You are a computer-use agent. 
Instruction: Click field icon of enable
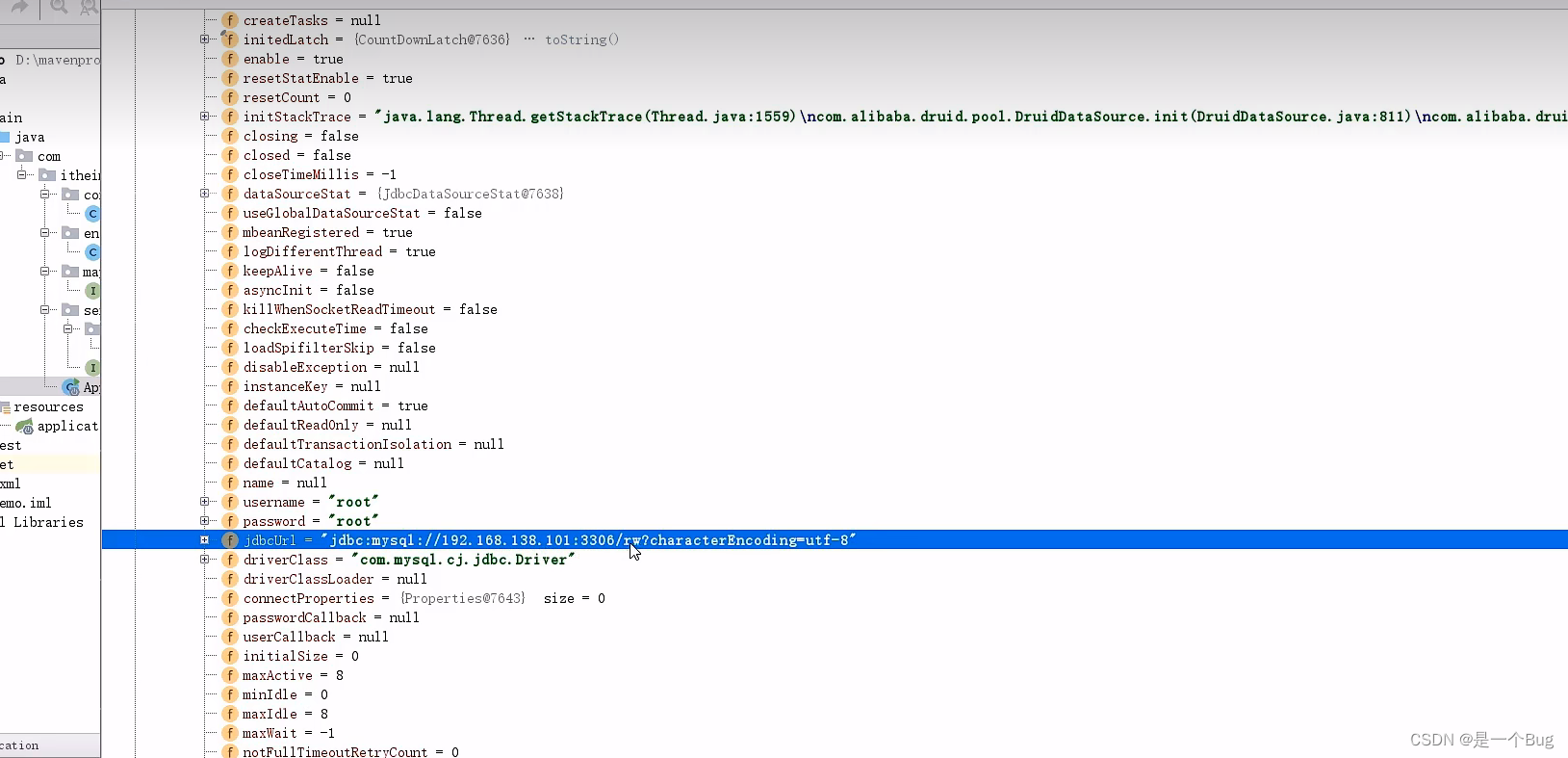click(230, 59)
